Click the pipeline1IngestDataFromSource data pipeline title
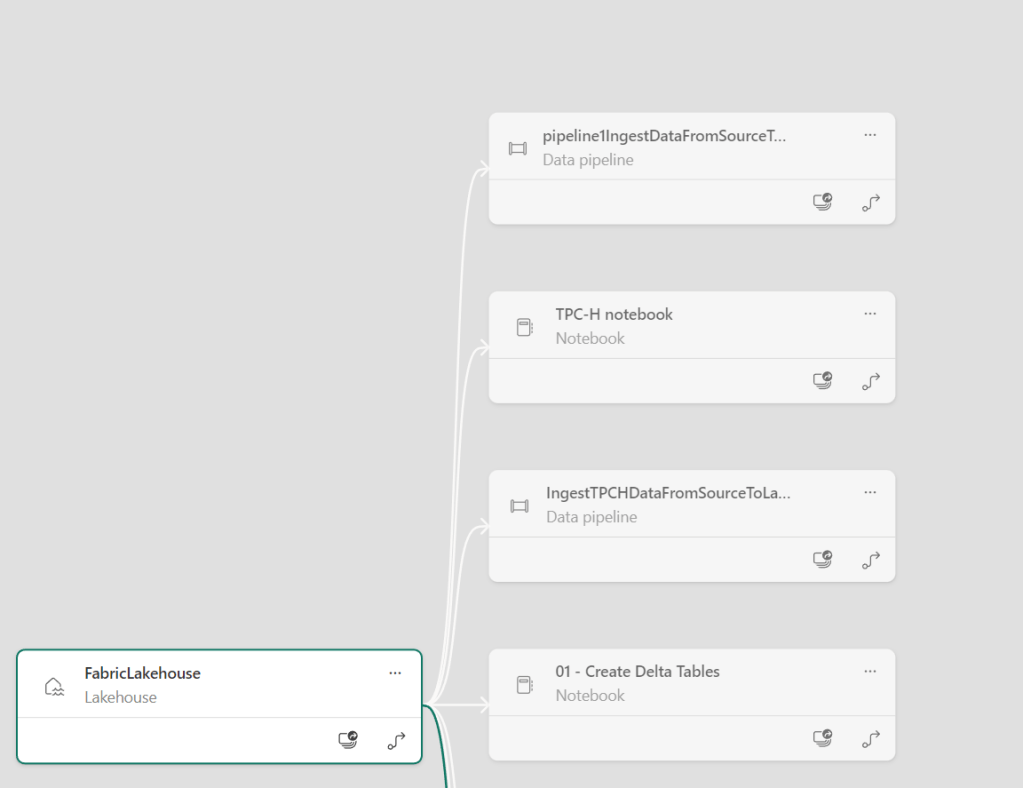Screen dimensions: 1023x788 coord(664,136)
